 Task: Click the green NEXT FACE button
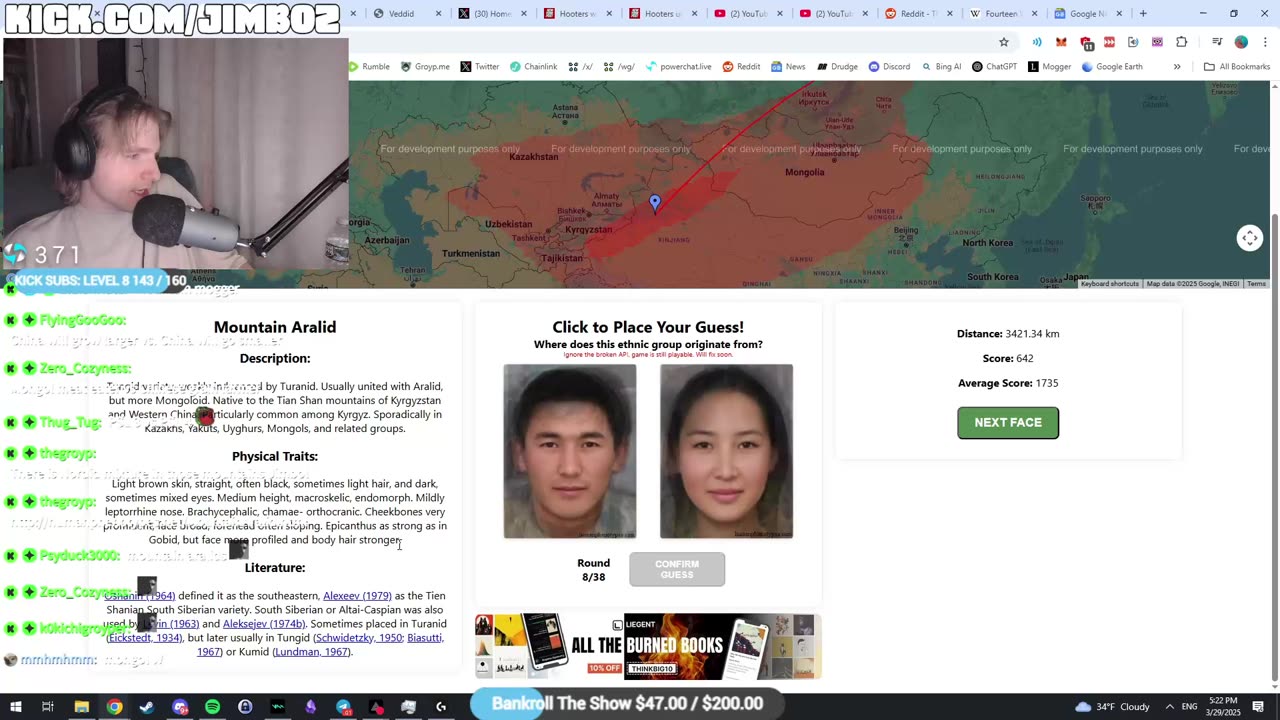coord(1008,422)
